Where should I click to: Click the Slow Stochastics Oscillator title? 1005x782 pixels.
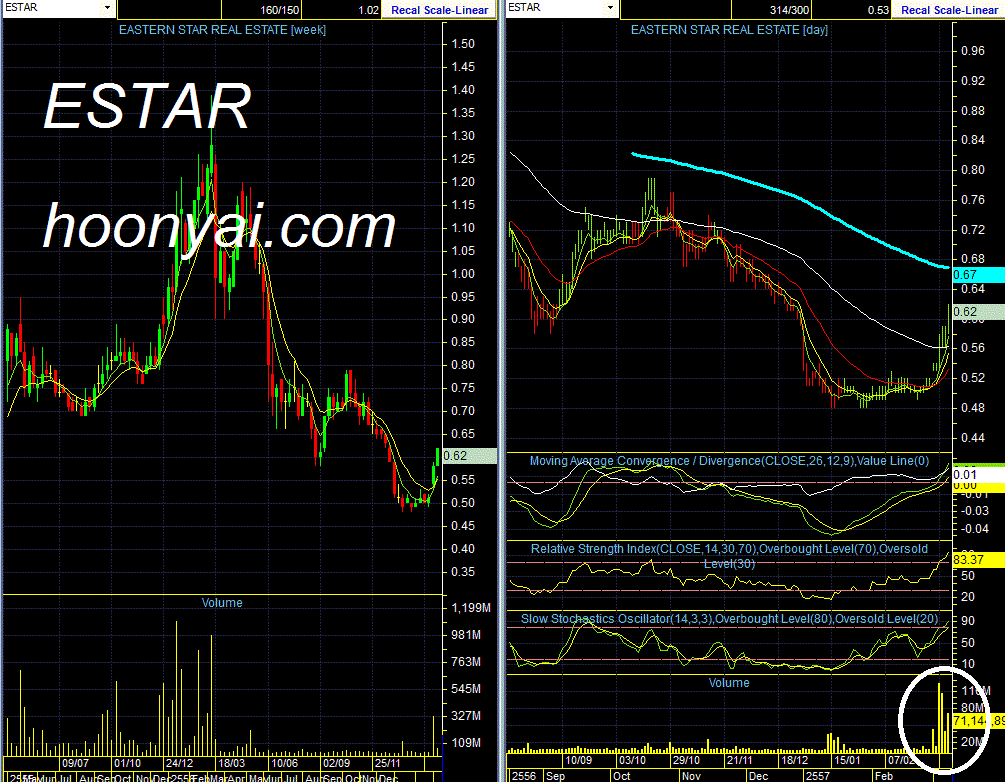[729, 619]
